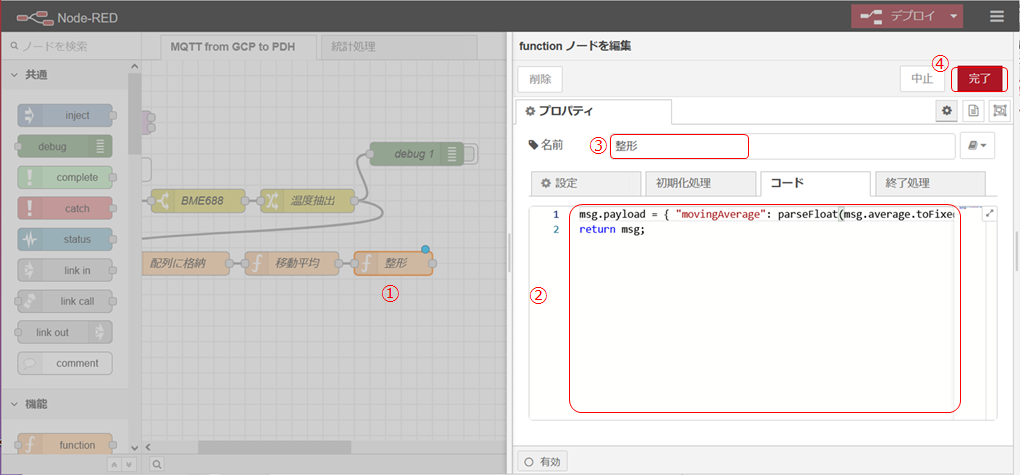
Task: Open the node appearance settings icon
Action: click(998, 111)
